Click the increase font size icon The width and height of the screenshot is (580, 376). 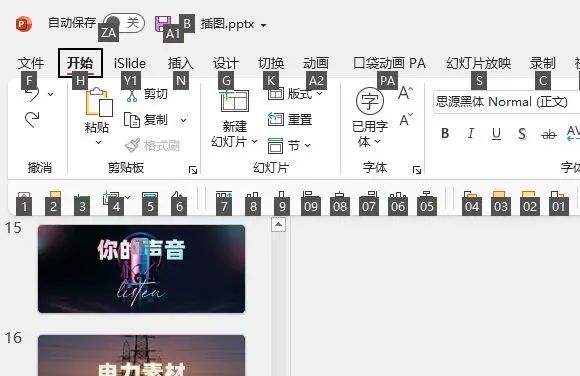click(x=405, y=93)
